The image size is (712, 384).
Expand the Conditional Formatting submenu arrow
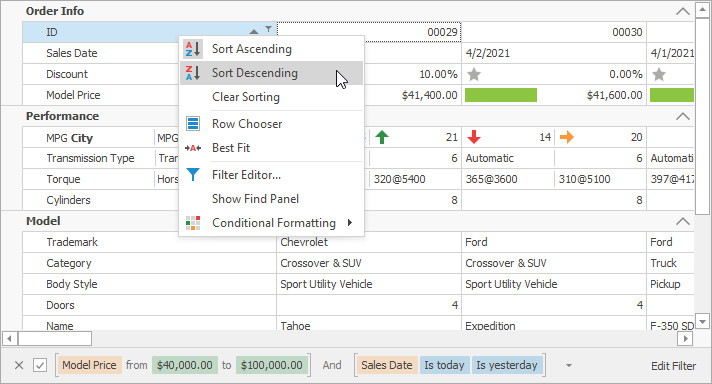tap(350, 222)
